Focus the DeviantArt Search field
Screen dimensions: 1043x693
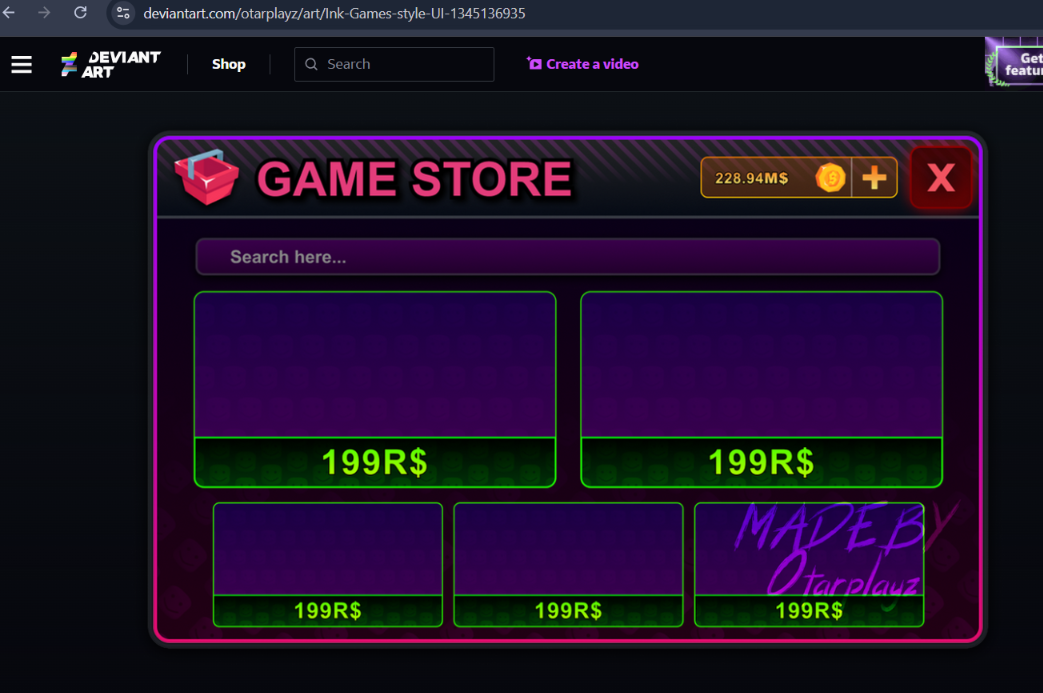pos(394,65)
